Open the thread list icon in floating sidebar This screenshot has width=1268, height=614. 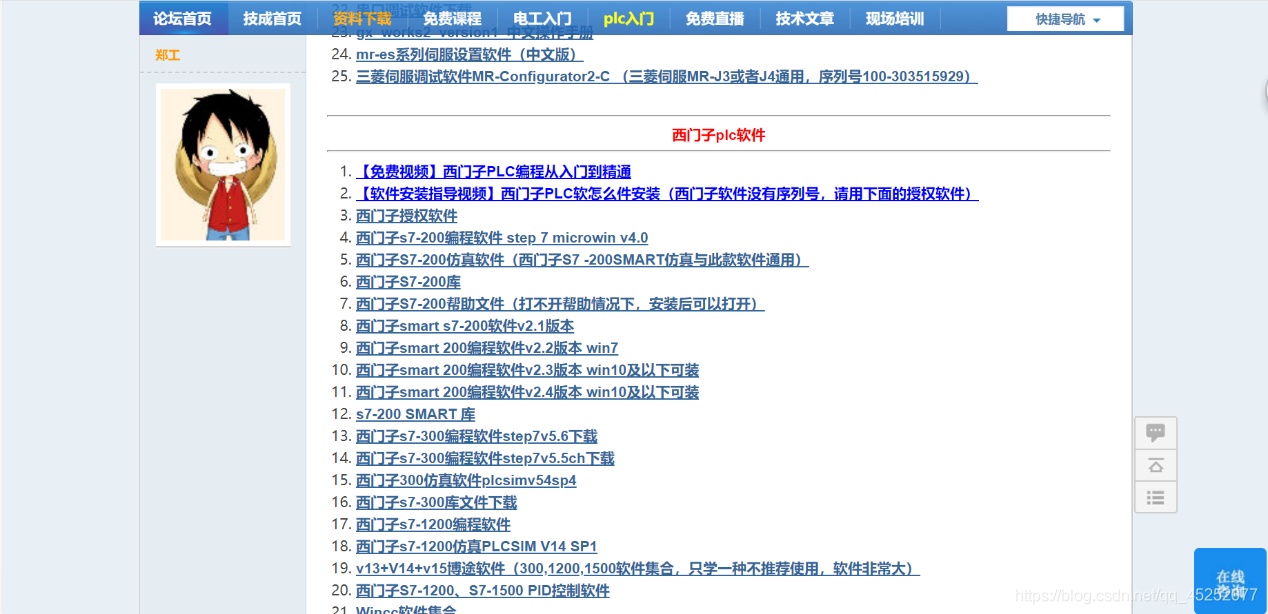point(1155,497)
